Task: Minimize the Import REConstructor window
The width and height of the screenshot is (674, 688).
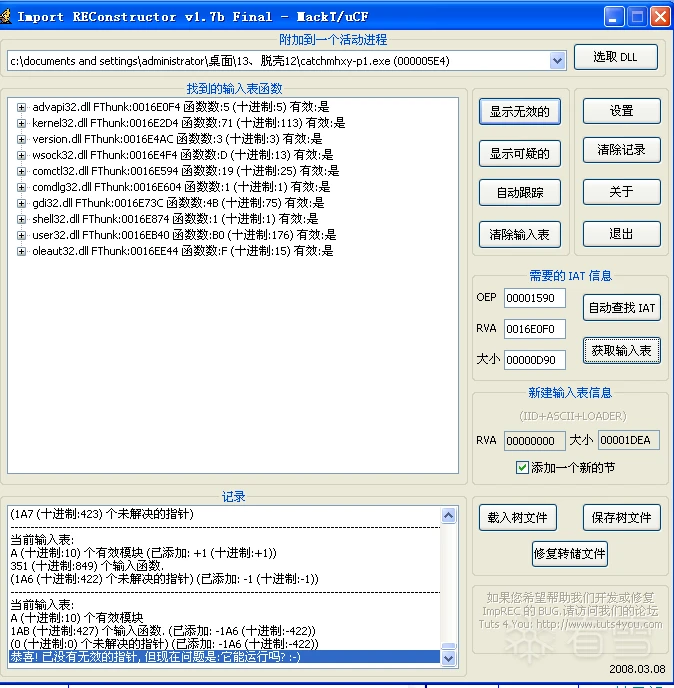Action: tap(613, 17)
